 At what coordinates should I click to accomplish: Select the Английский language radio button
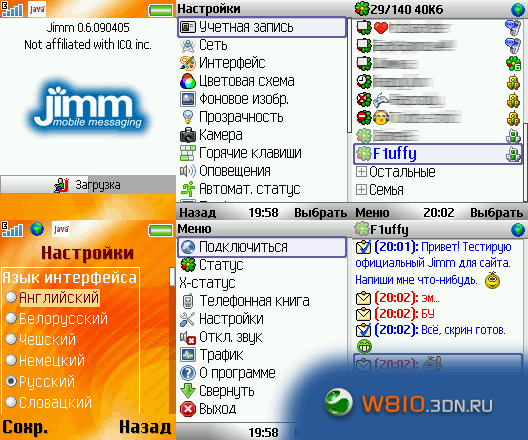pos(11,297)
